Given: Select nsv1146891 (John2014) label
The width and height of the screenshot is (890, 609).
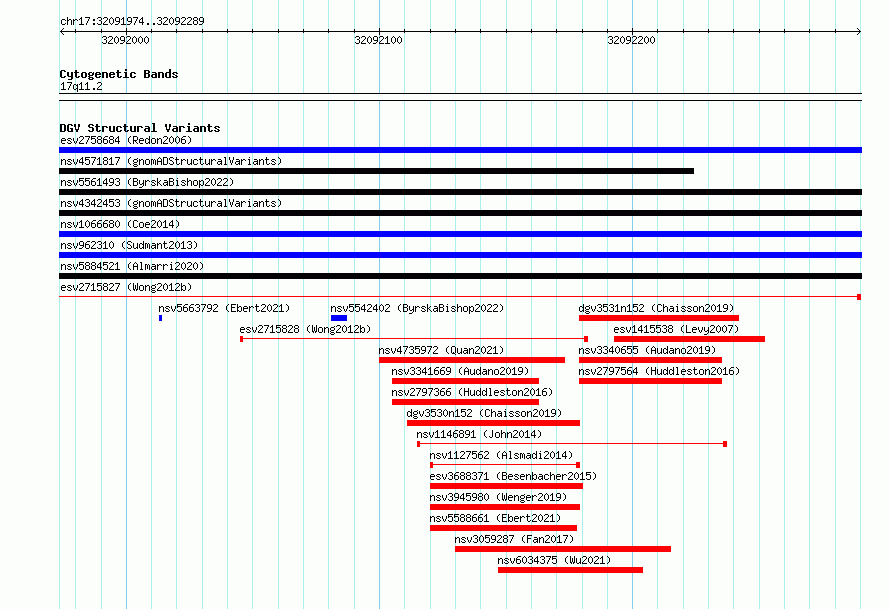Looking at the screenshot, I should pyautogui.click(x=479, y=434).
